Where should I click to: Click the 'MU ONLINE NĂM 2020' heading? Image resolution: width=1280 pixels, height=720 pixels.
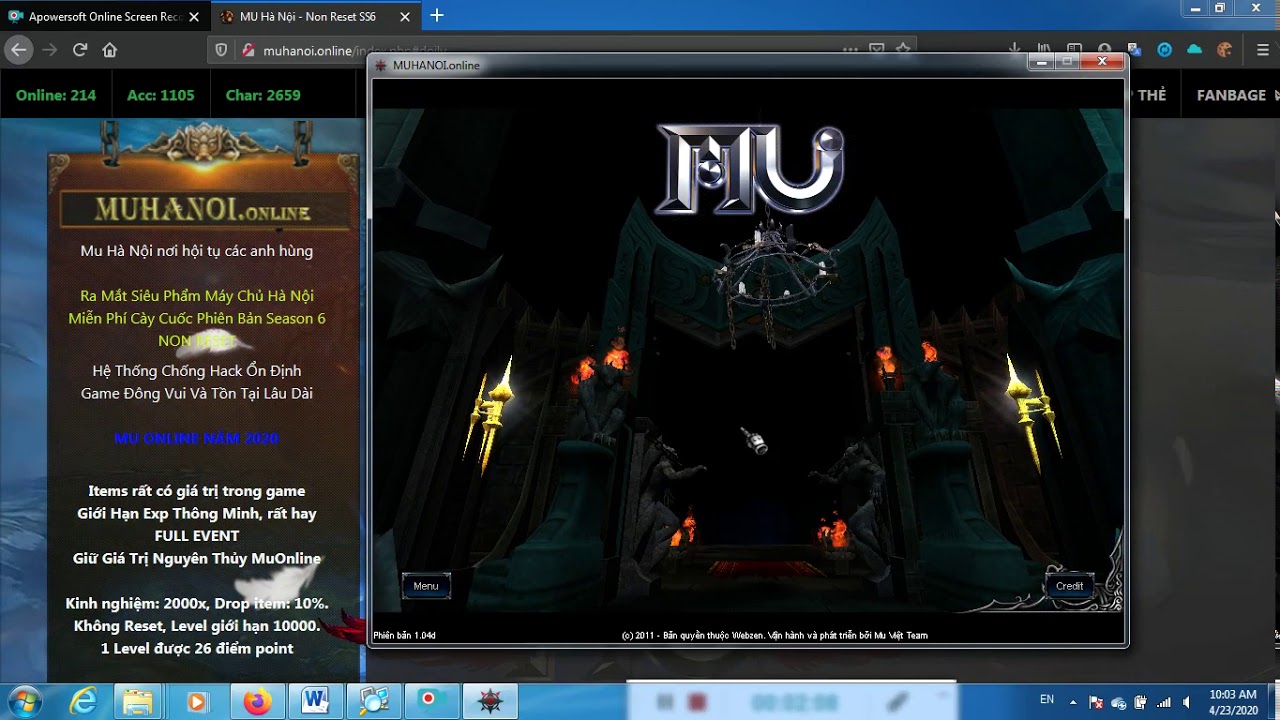[197, 438]
